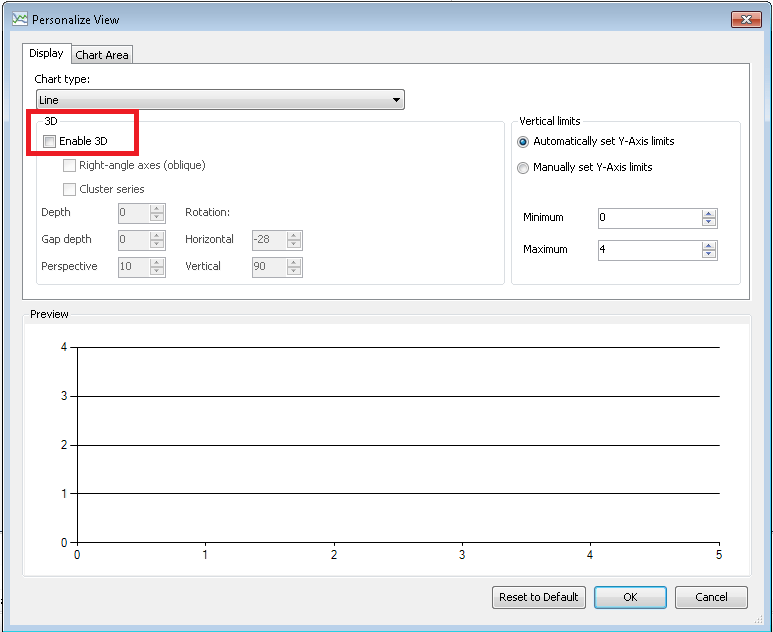Increase the Perspective spinner
The image size is (773, 632).
(157, 263)
